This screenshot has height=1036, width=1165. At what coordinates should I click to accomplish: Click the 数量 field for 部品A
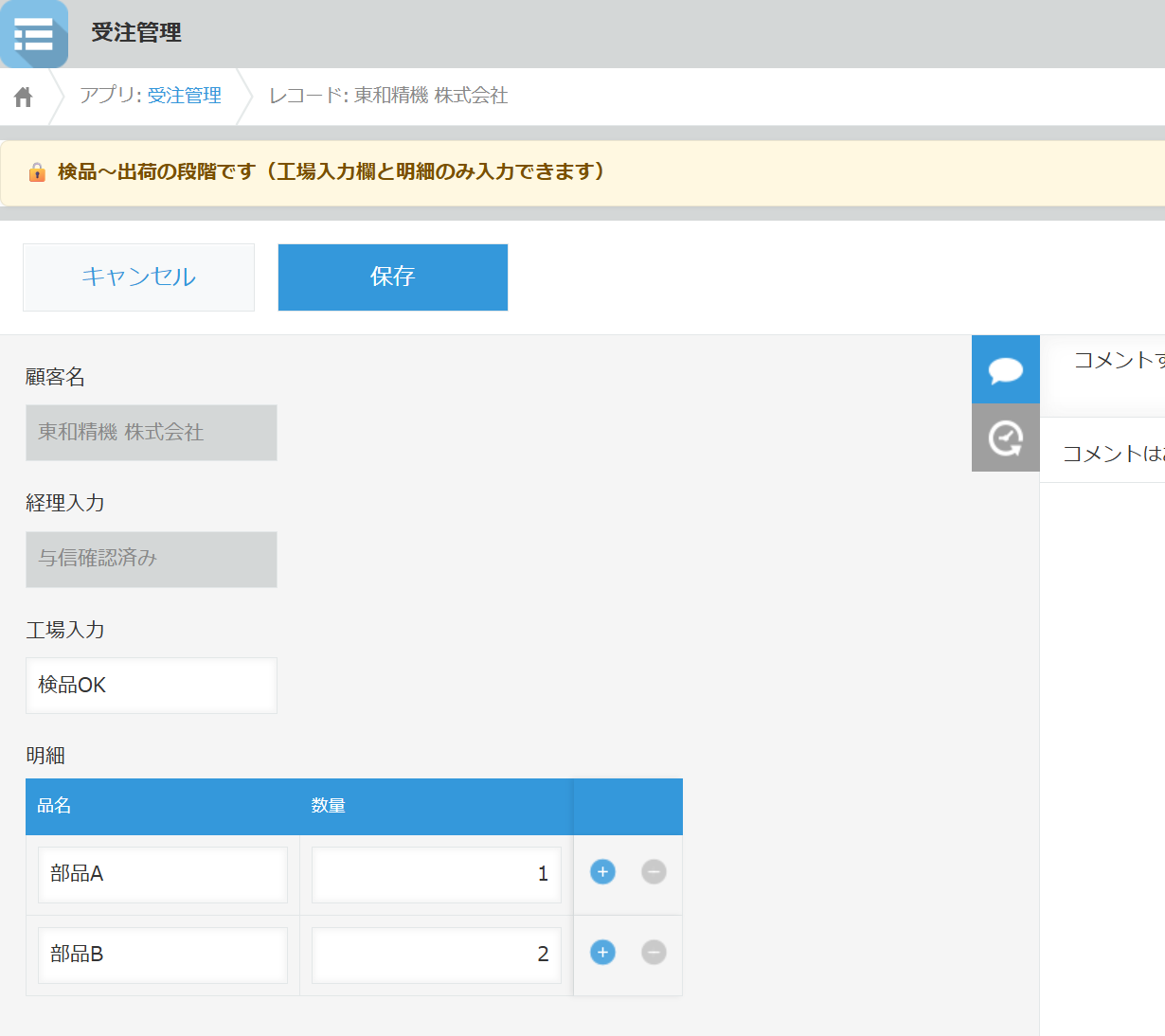(x=437, y=875)
